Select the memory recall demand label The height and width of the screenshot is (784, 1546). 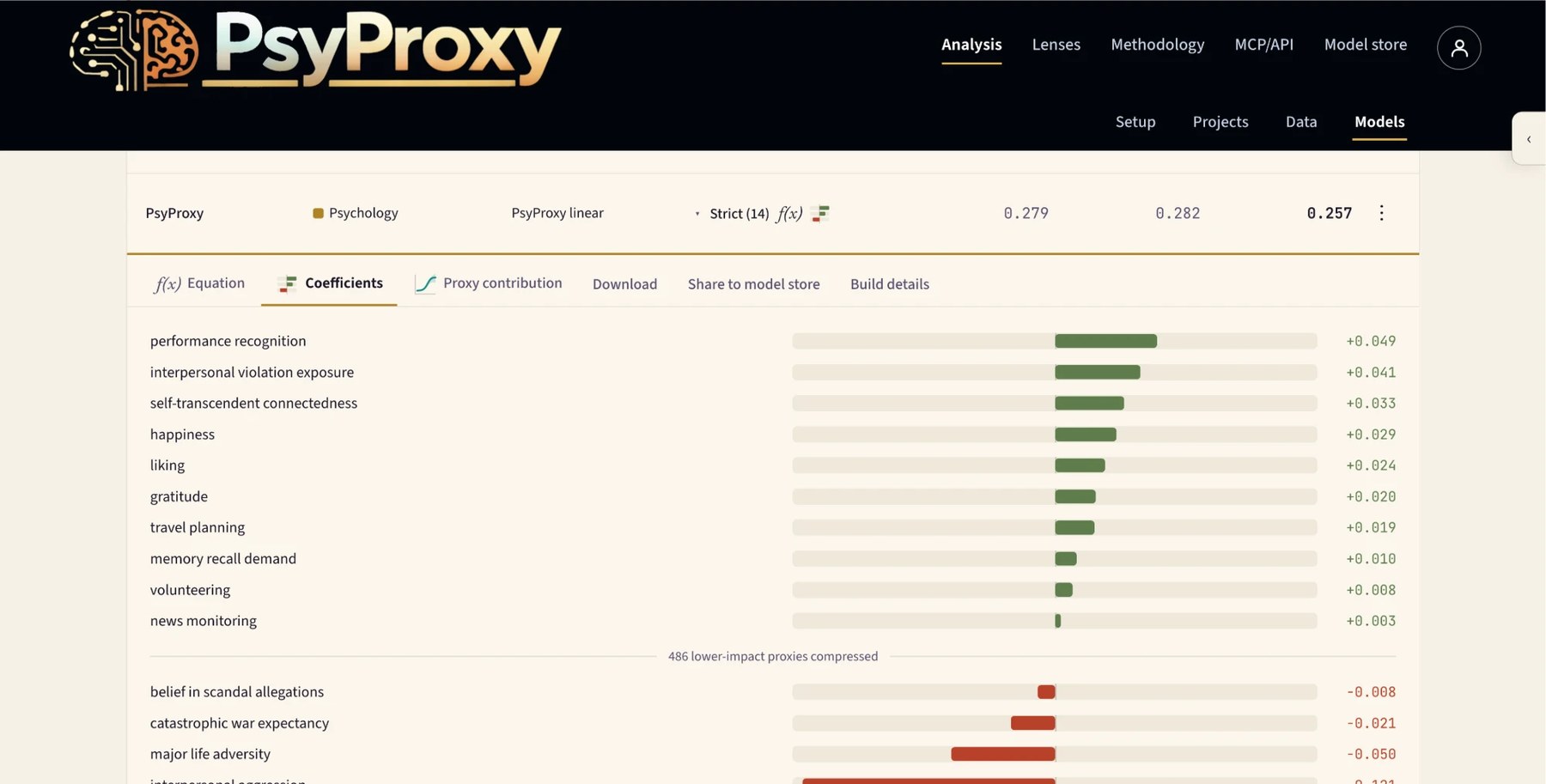222,558
